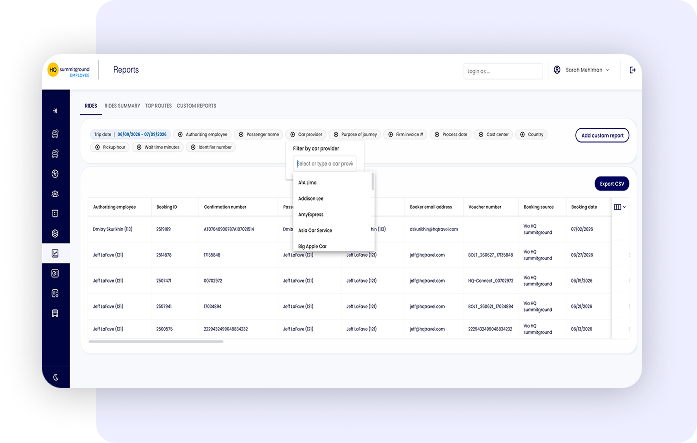This screenshot has height=443, width=697.
Task: Click the bus icon in the sidebar
Action: coord(55,313)
